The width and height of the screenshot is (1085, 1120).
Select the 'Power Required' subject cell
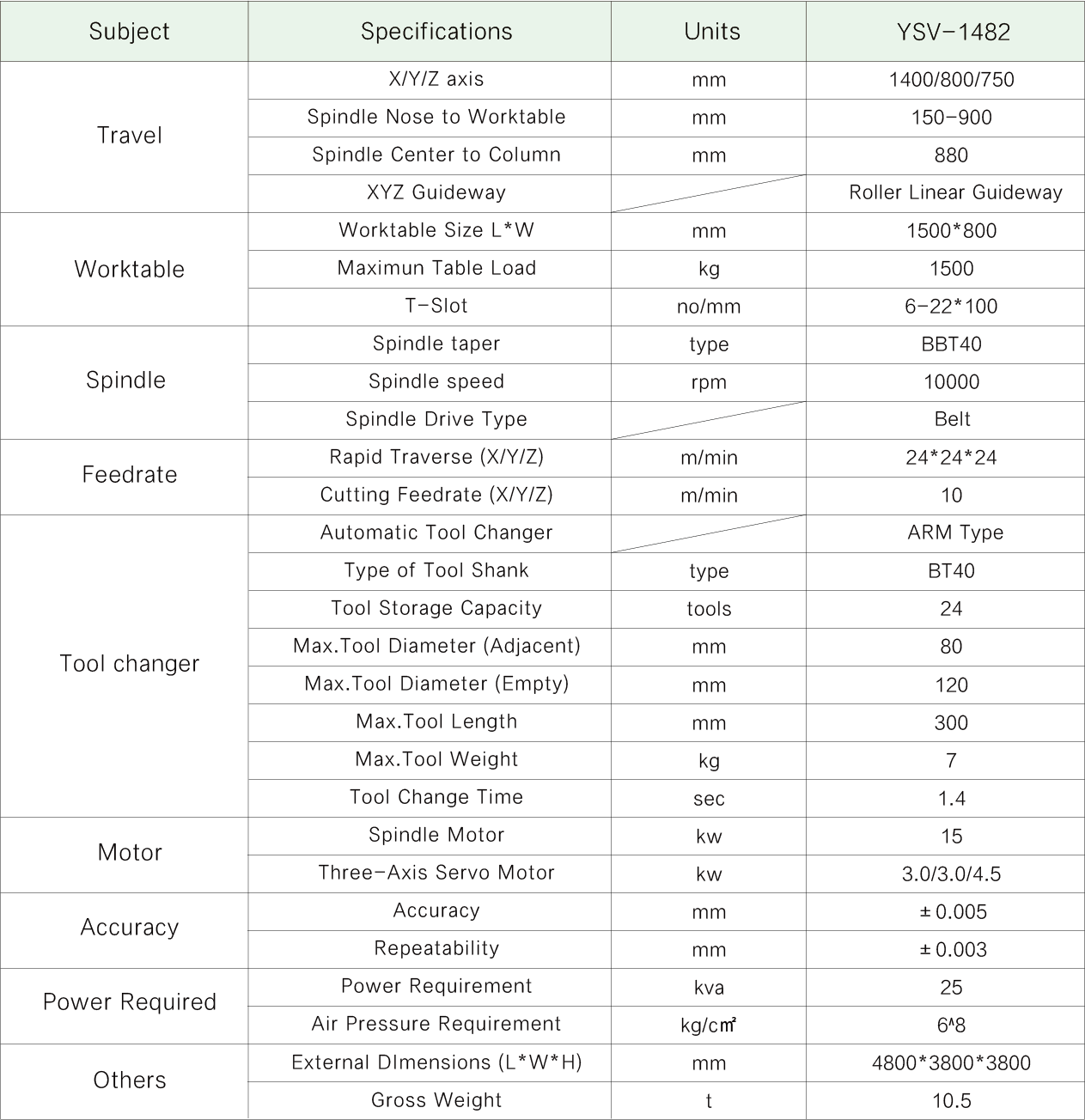[125, 1006]
